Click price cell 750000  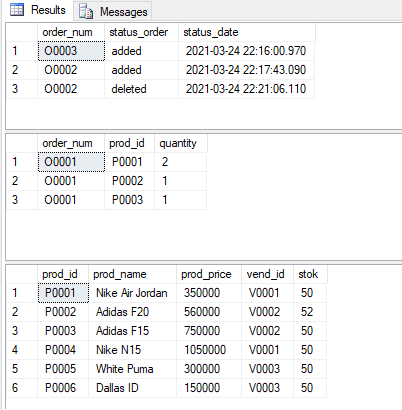click(209, 331)
